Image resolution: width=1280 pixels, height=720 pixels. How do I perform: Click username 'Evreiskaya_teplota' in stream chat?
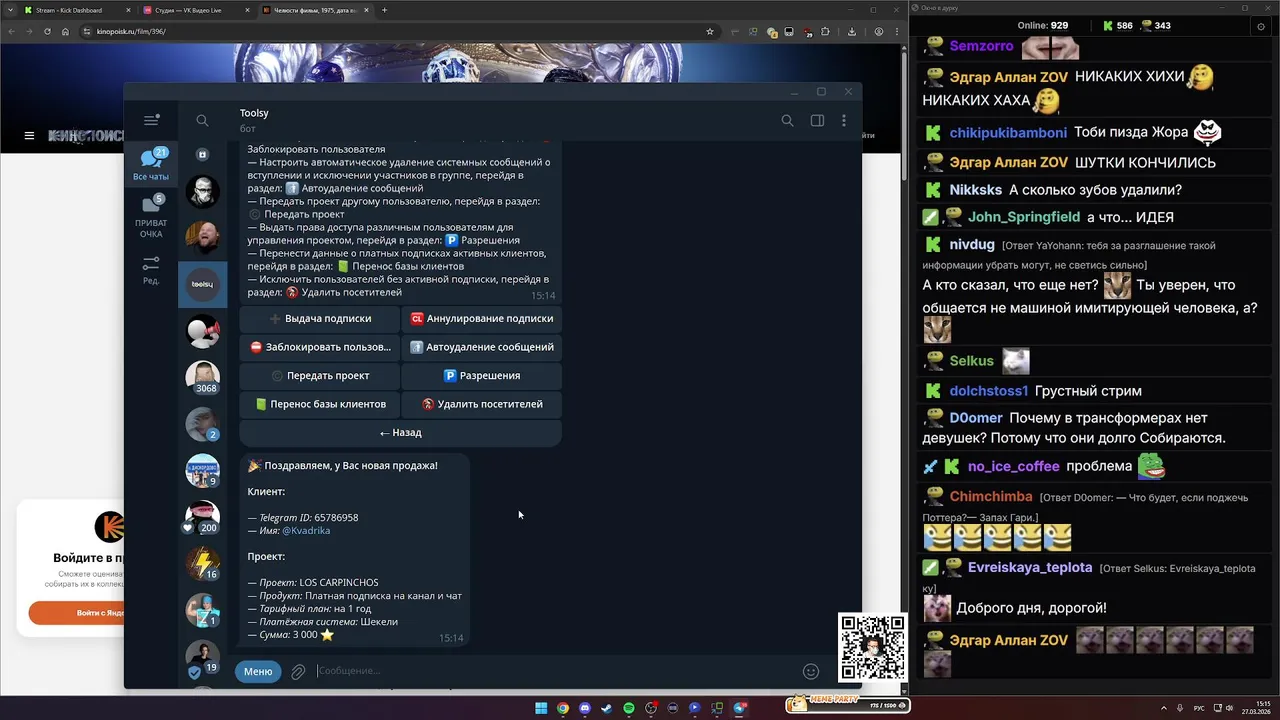click(x=1030, y=567)
